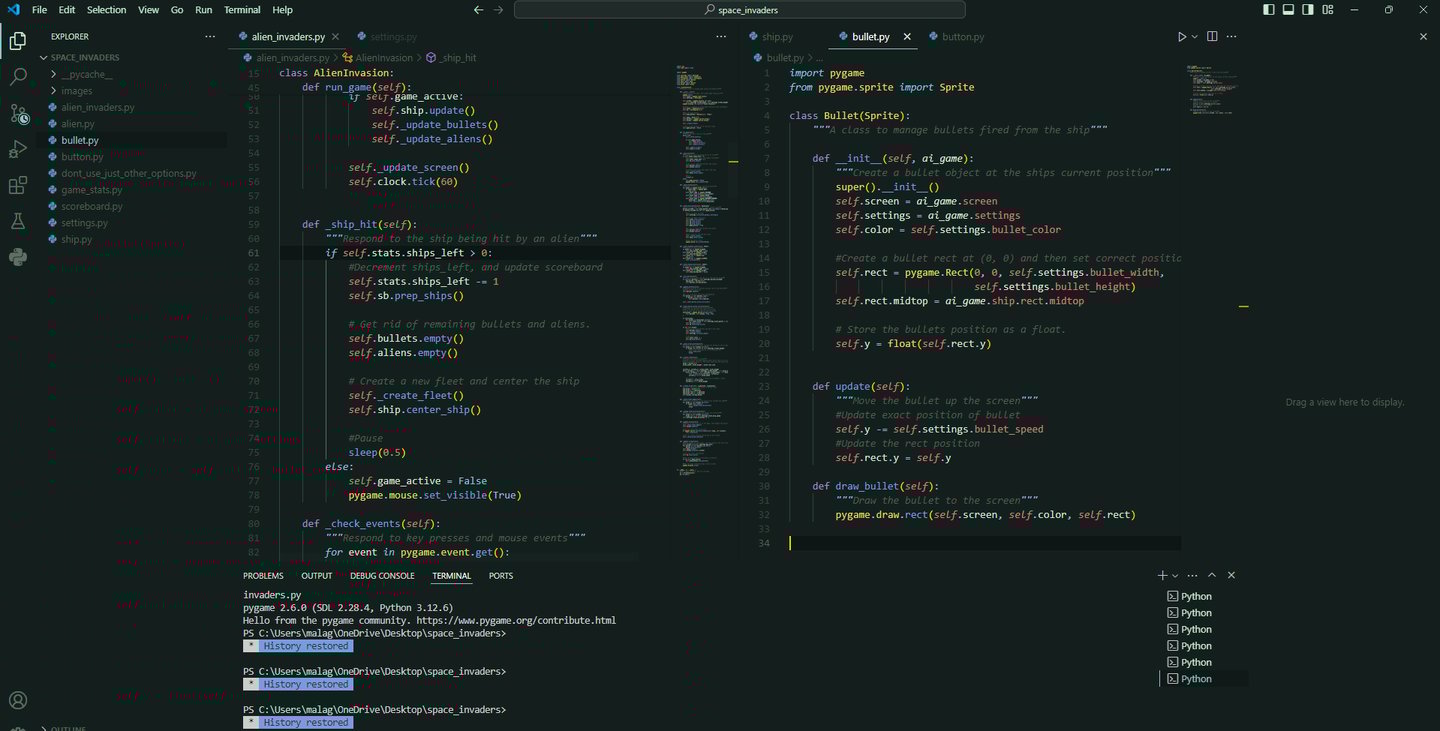Open the Selection menu

click(107, 10)
